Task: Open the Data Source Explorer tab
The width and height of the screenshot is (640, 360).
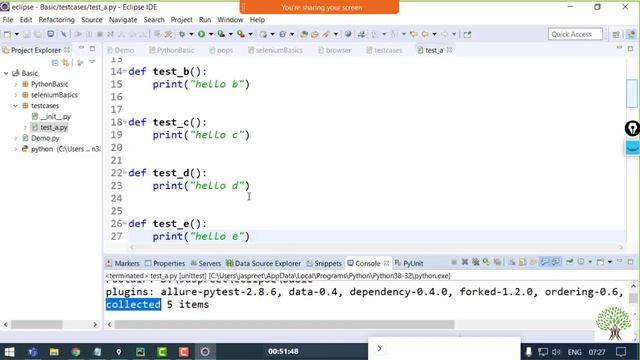Action: [x=263, y=263]
